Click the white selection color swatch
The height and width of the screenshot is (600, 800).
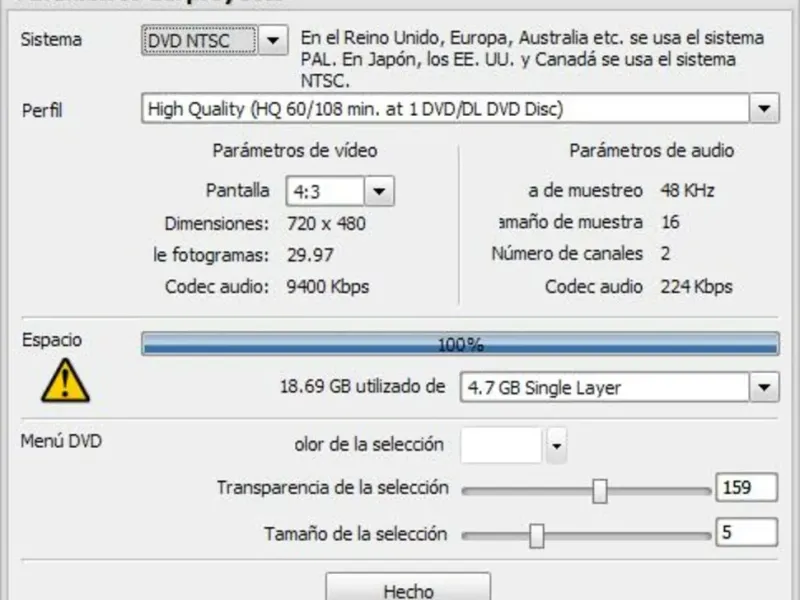(x=501, y=445)
